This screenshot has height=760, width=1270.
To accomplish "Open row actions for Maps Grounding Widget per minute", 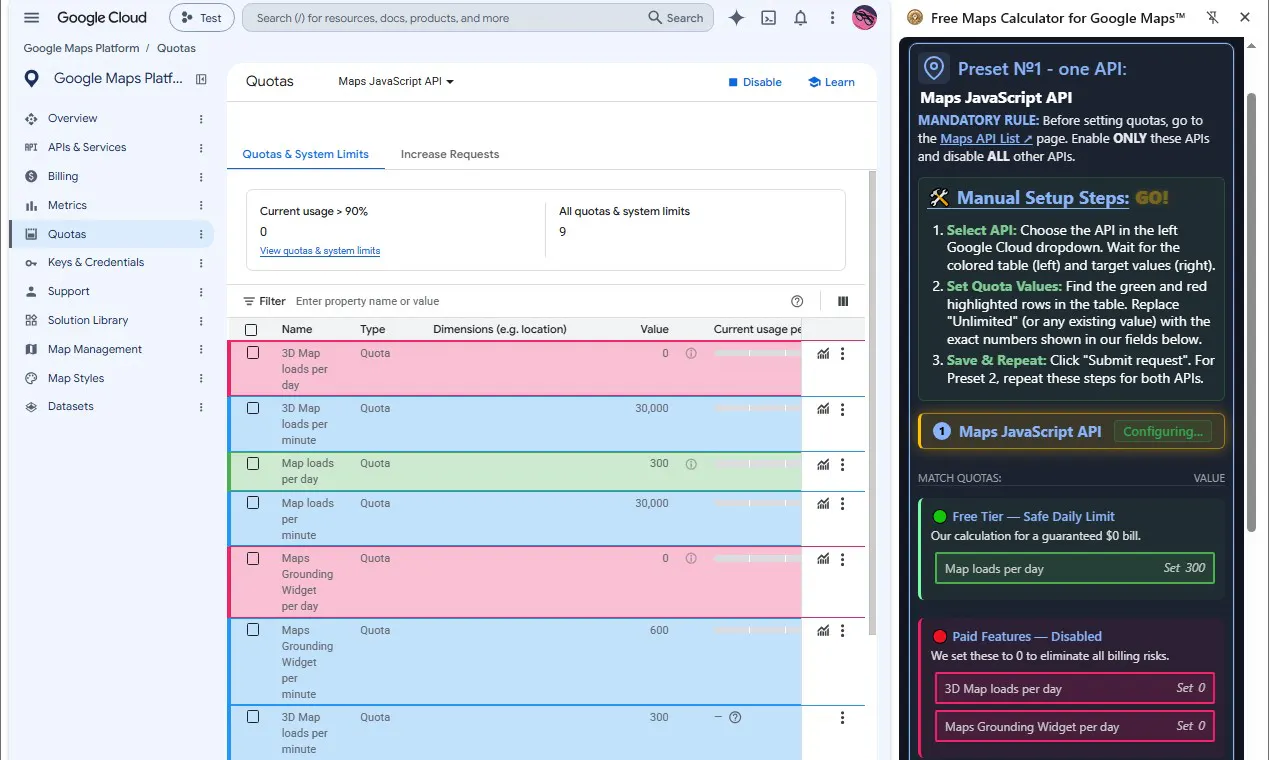I will (x=843, y=631).
